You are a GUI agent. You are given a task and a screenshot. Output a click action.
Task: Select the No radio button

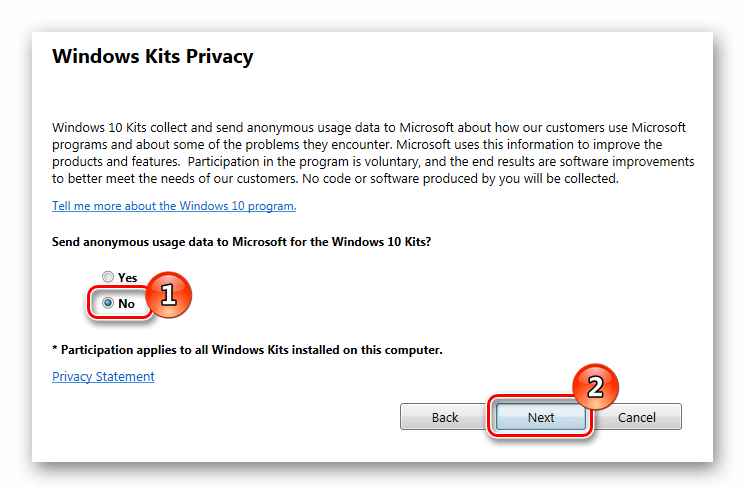click(x=108, y=303)
